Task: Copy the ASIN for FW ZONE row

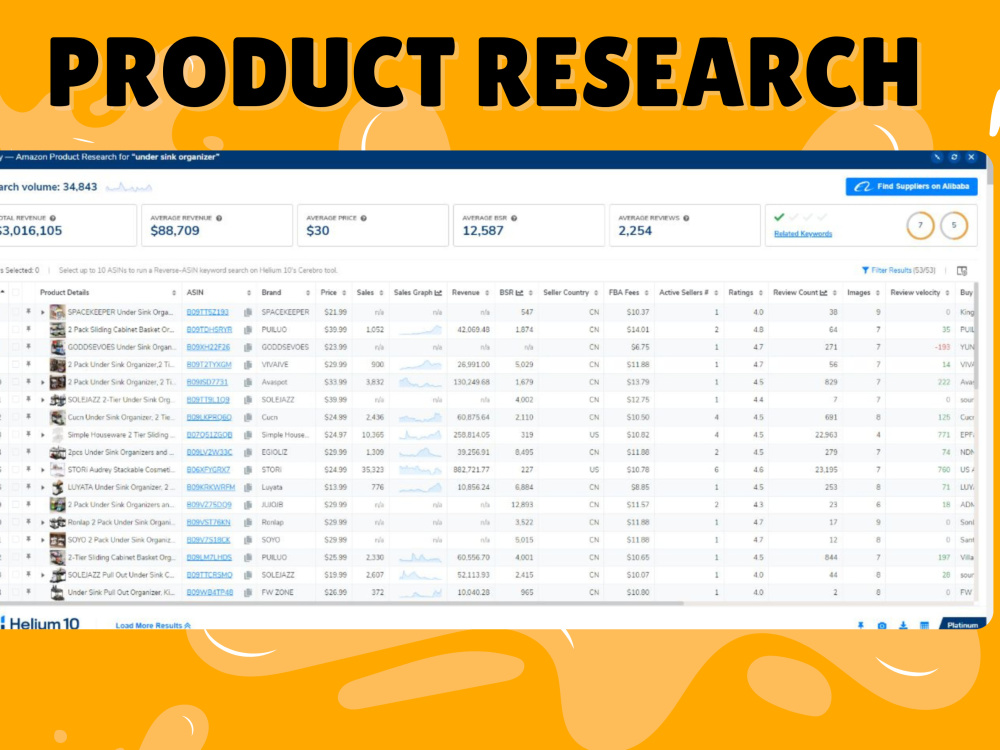Action: point(248,592)
